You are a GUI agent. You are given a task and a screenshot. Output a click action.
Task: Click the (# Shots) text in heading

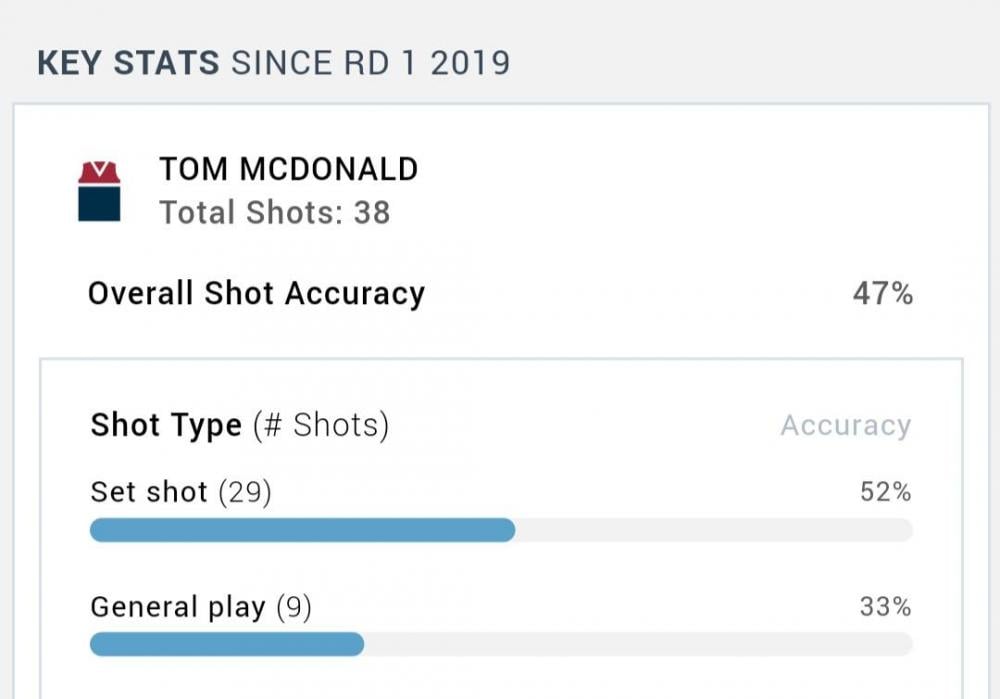320,425
